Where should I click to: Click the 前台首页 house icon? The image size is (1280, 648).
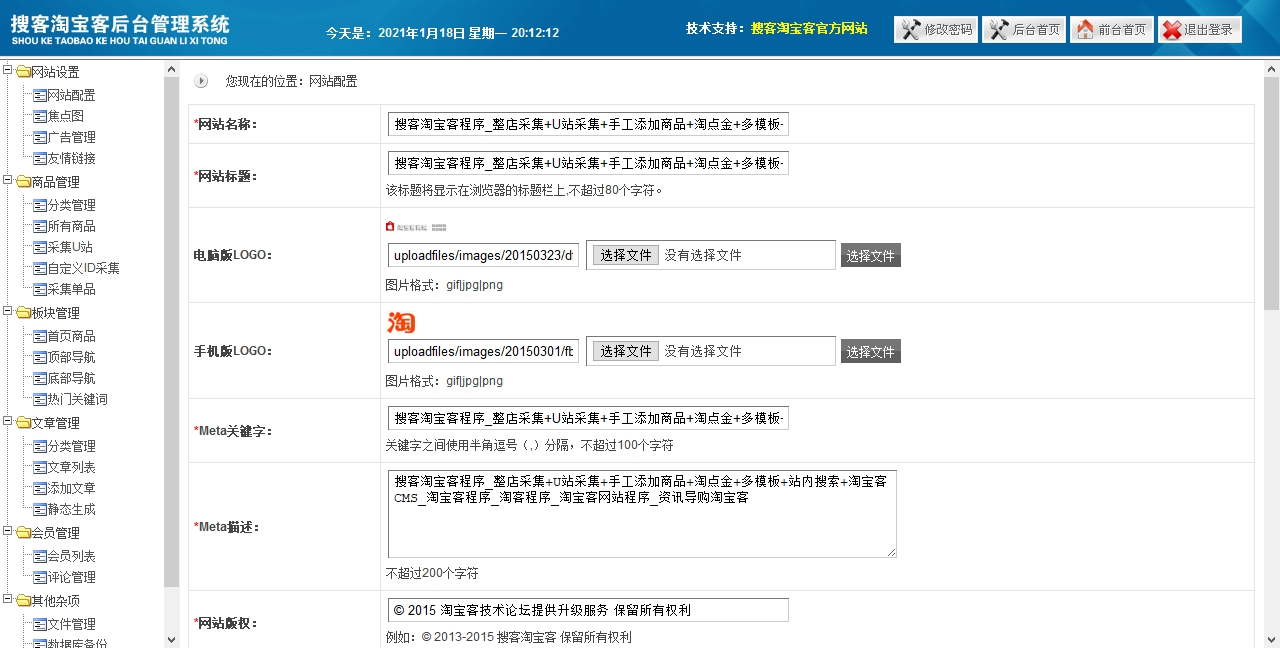click(x=1085, y=30)
